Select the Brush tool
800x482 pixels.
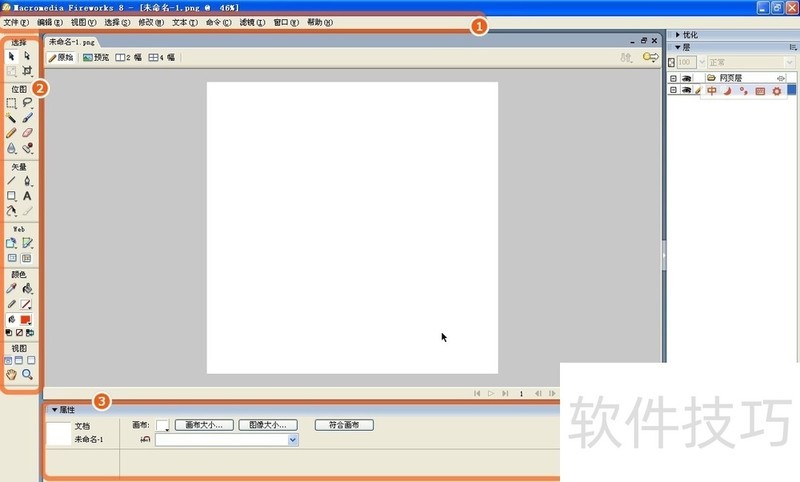coord(27,118)
